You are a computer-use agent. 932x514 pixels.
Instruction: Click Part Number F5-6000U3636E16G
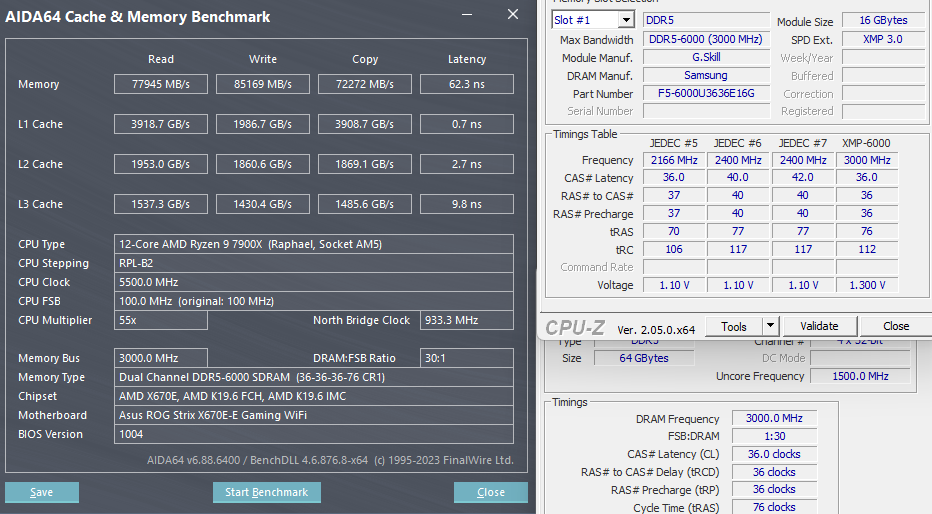pyautogui.click(x=706, y=93)
